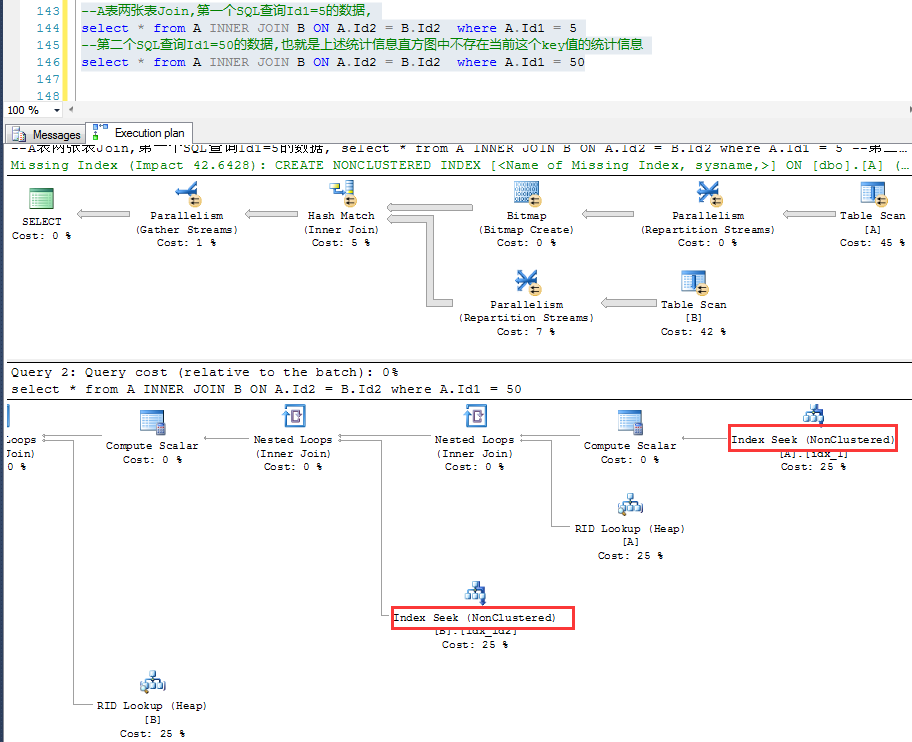Click the 'Index Seek (NonClustered)' label for [A]
Screen dimensions: 912x742
813,440
